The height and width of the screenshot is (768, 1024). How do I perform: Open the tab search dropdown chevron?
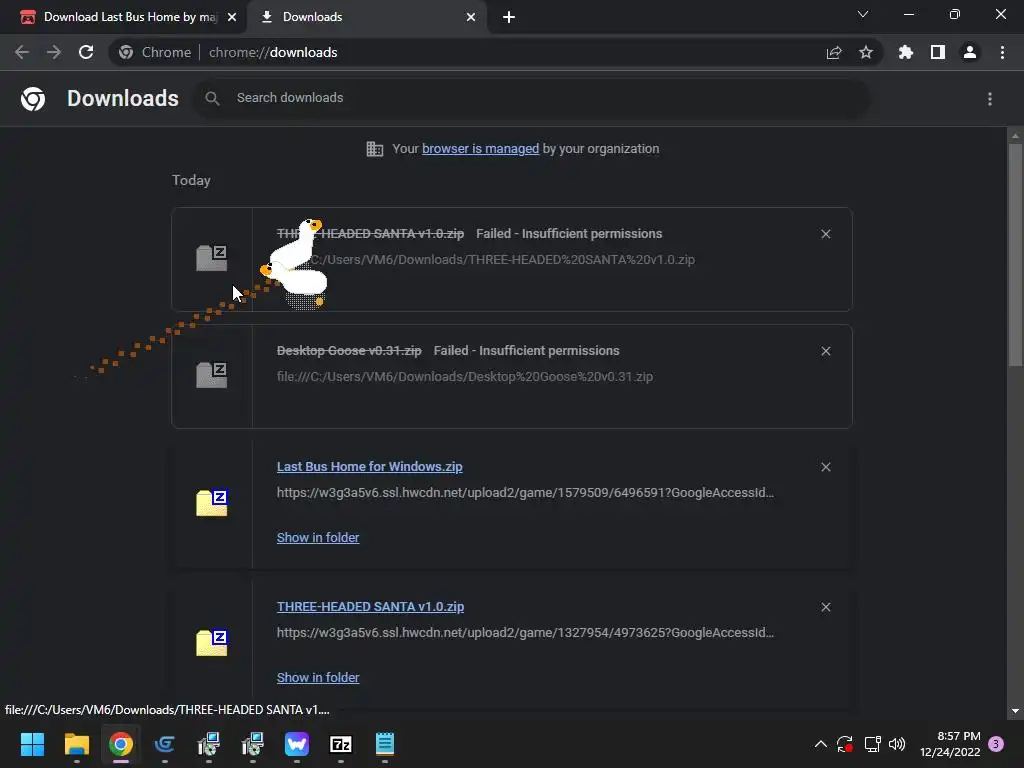(x=863, y=14)
